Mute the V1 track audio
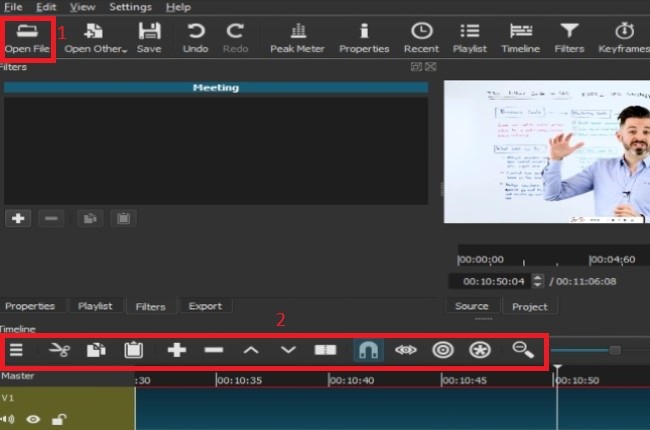 [x=7, y=419]
